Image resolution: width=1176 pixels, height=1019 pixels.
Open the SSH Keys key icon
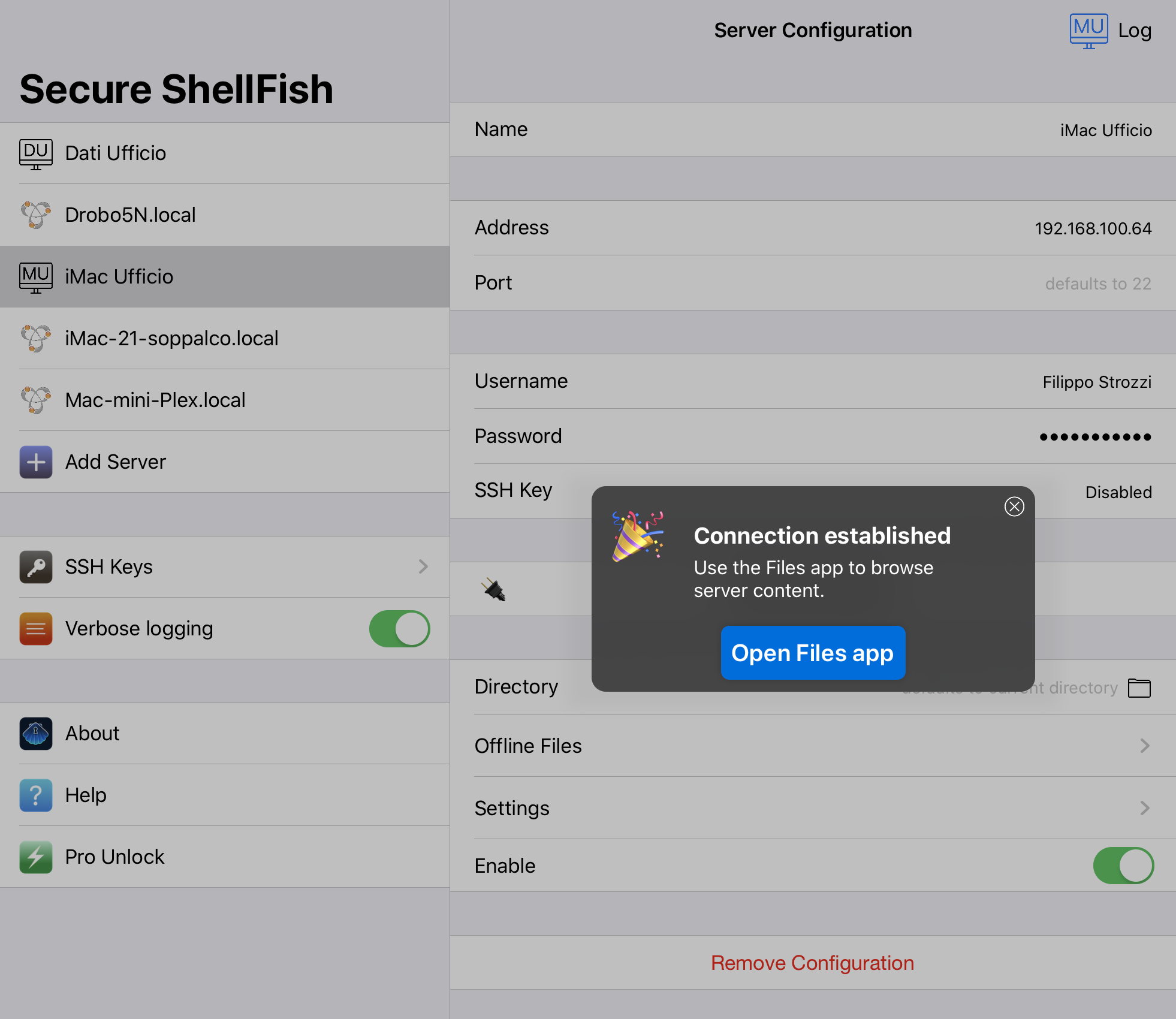tap(36, 567)
